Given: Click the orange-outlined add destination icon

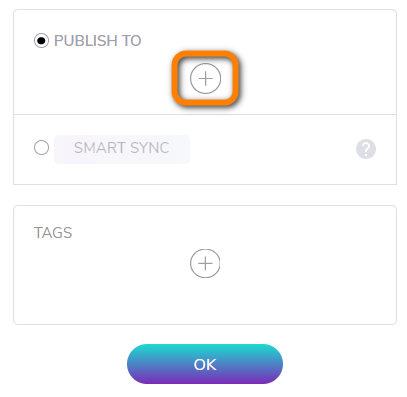Looking at the screenshot, I should (x=205, y=78).
